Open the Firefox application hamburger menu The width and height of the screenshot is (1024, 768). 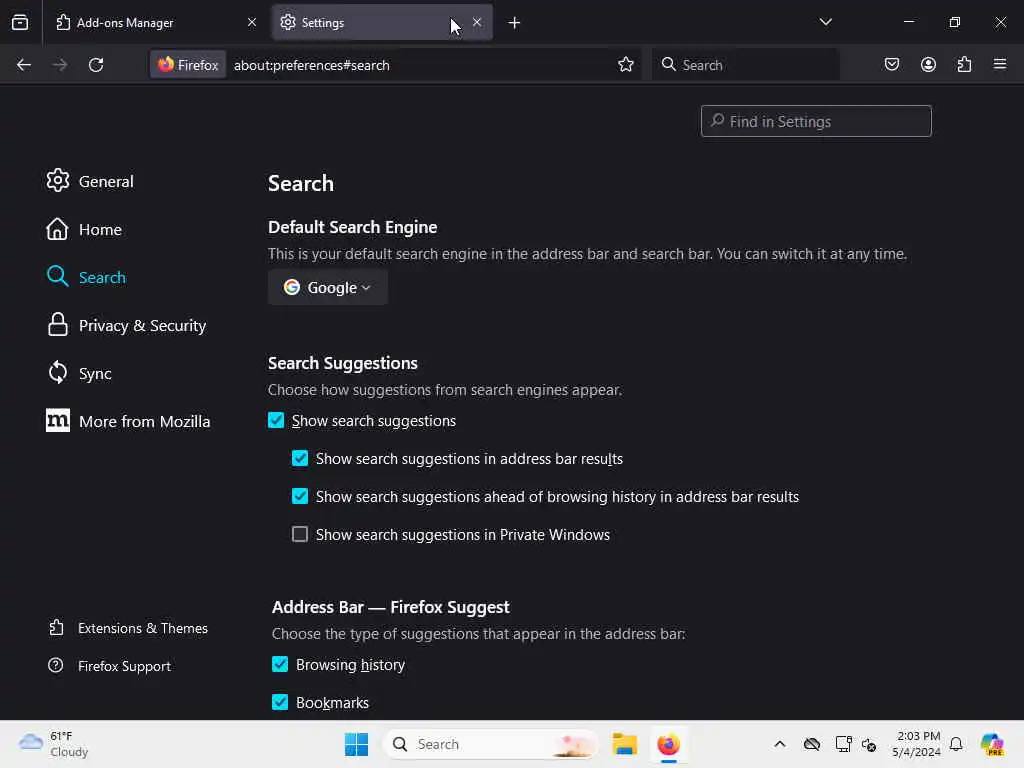1000,64
